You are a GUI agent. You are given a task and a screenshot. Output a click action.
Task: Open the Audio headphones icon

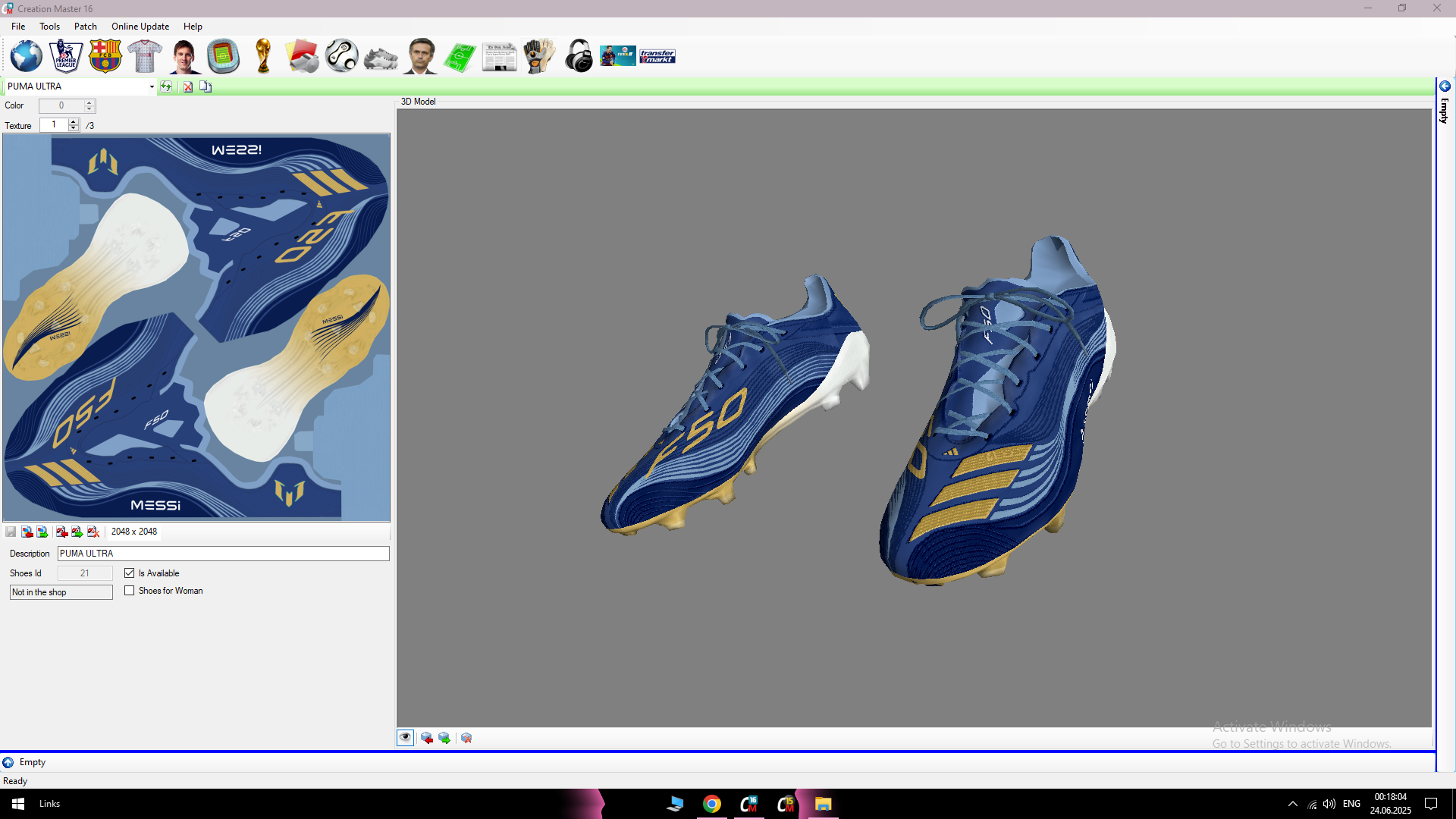pos(579,56)
